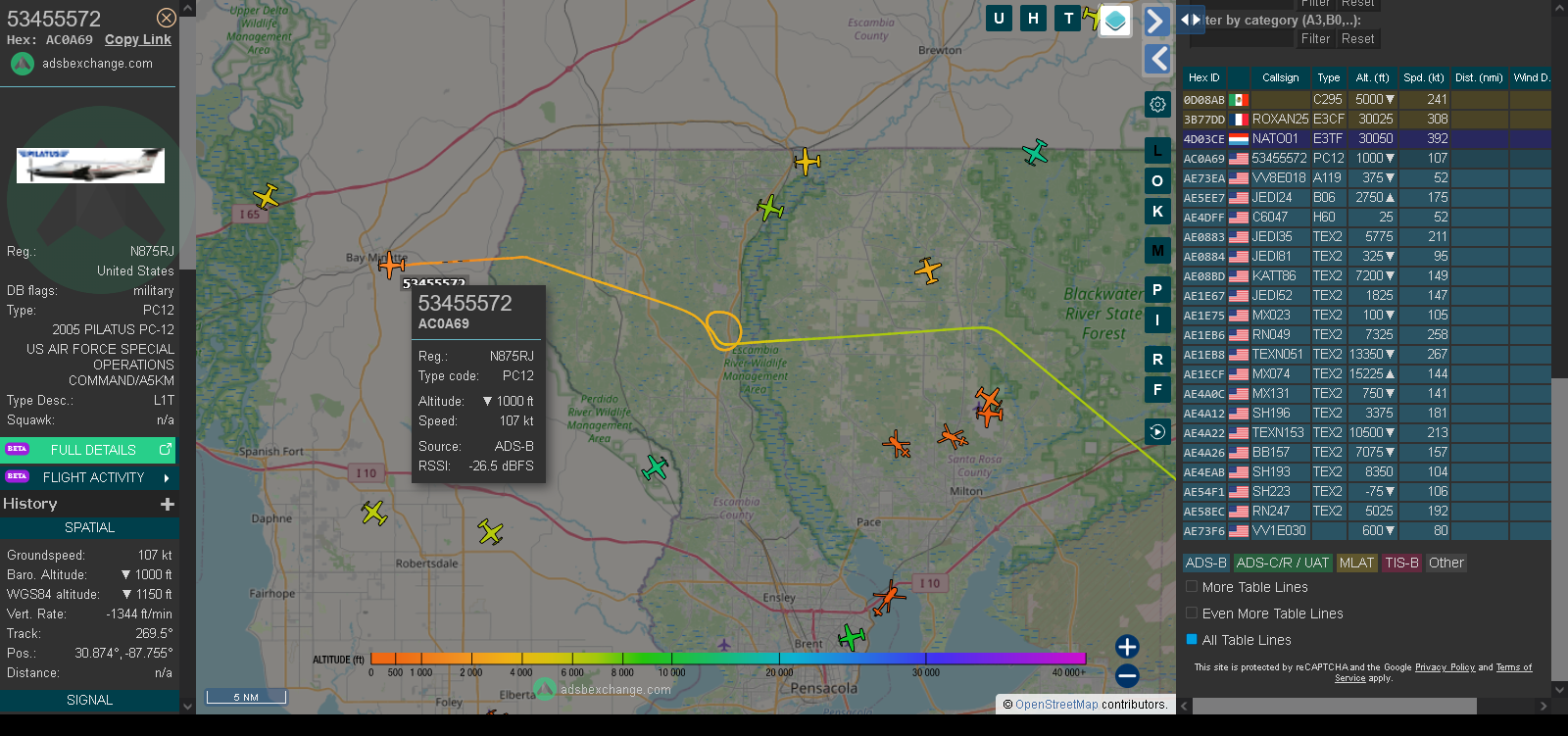The height and width of the screenshot is (736, 1568).
Task: Select green aircraft icon north of Pensacola
Action: pyautogui.click(x=852, y=637)
